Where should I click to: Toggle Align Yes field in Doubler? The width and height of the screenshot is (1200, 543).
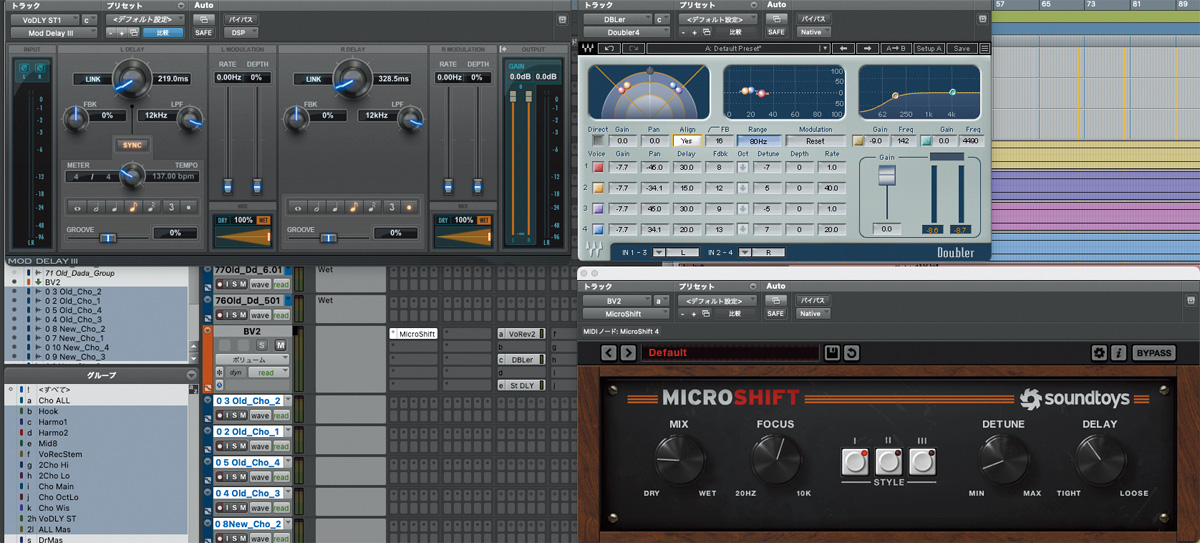click(686, 141)
